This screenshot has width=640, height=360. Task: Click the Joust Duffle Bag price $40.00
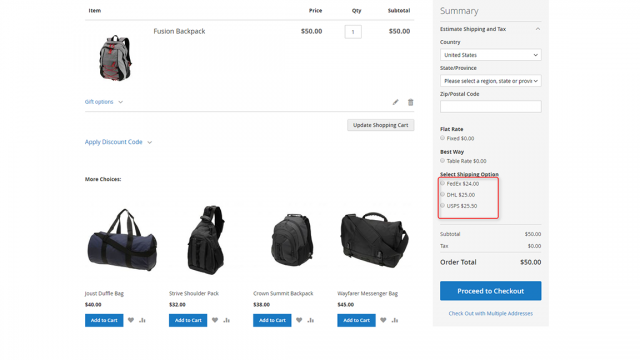(x=93, y=304)
